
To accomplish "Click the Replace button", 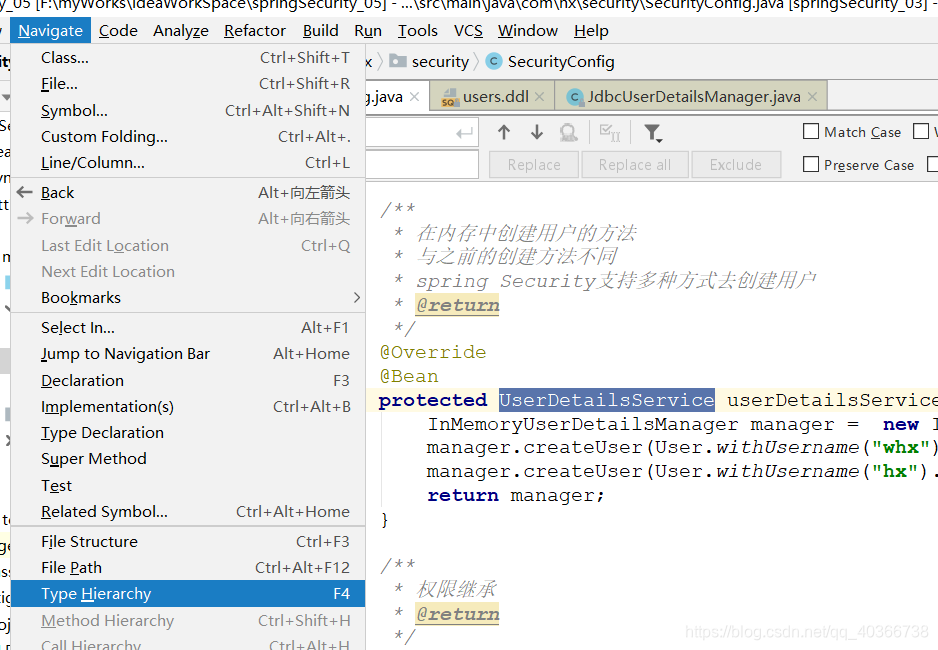I will click(x=534, y=164).
